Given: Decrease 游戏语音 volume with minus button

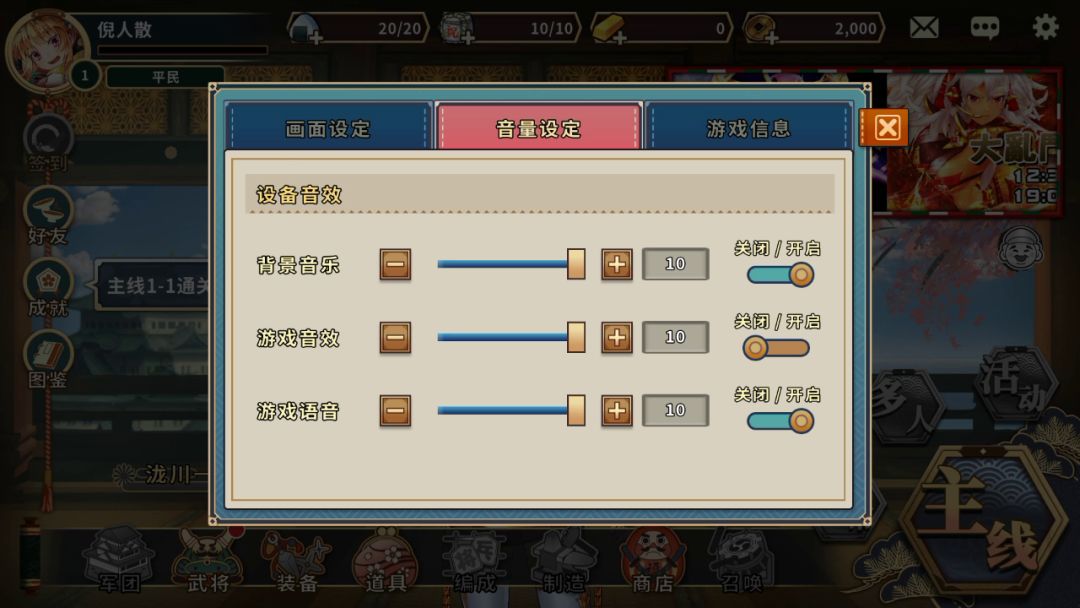Looking at the screenshot, I should pos(395,410).
